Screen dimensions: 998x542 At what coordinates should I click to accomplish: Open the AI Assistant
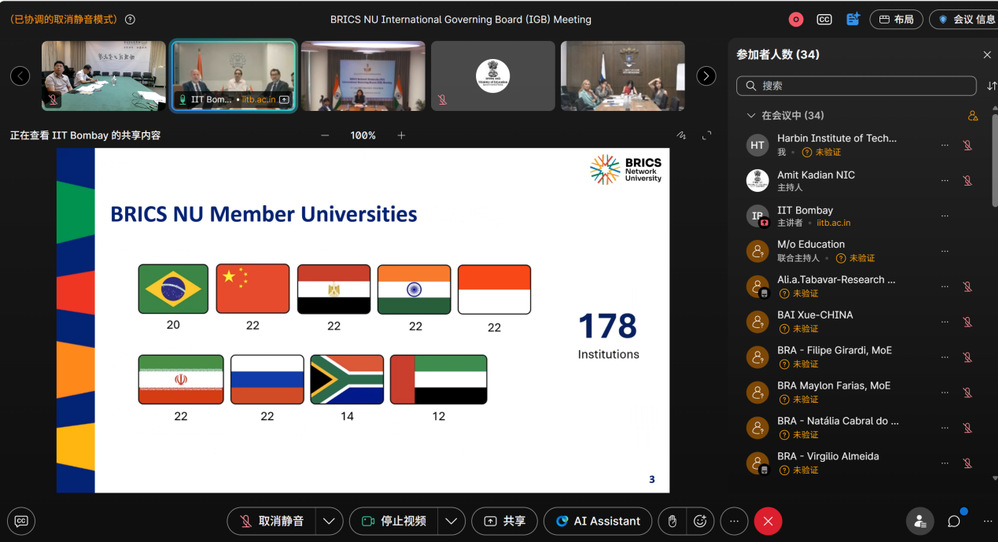click(598, 521)
